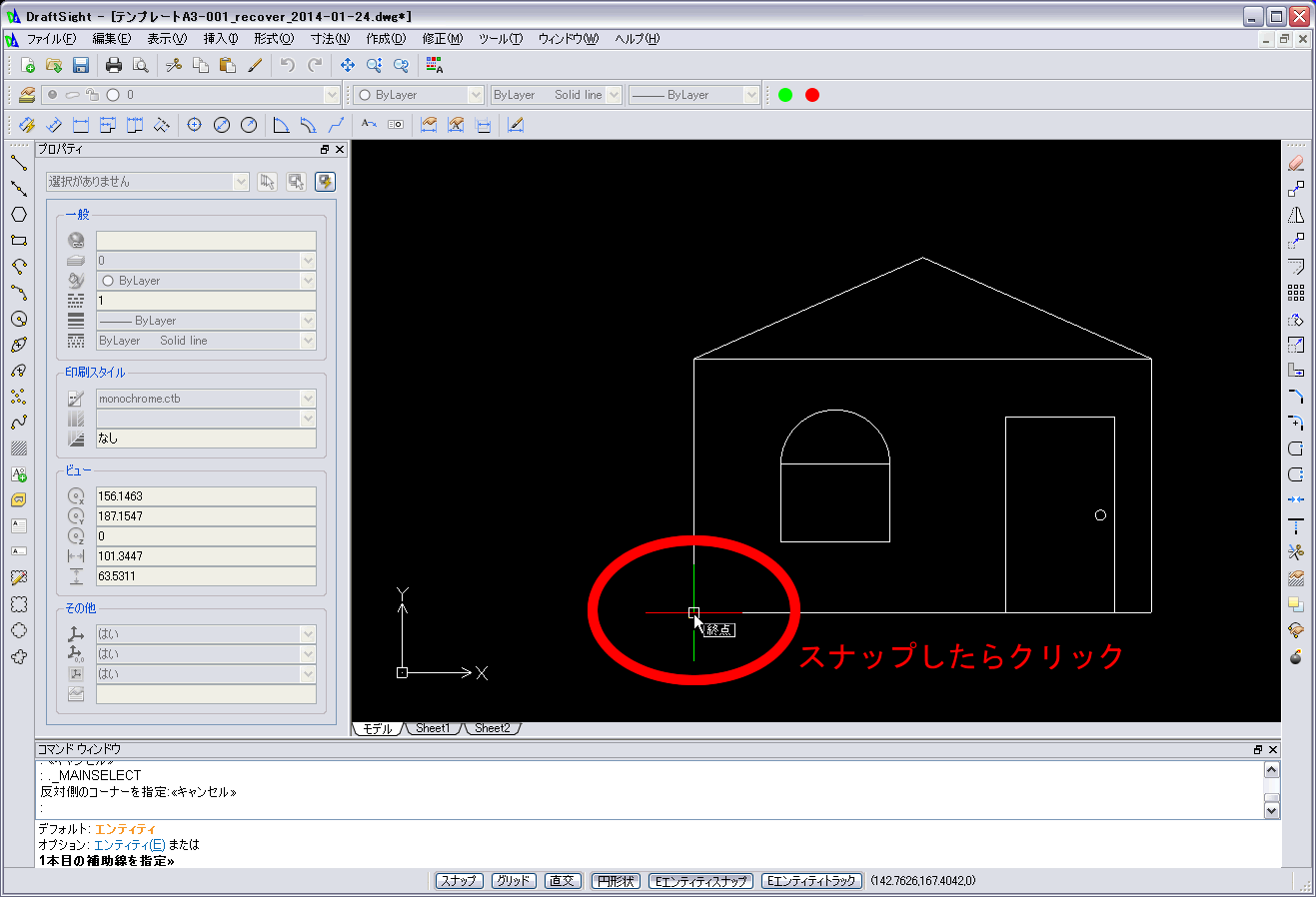The height and width of the screenshot is (897, 1316).
Task: Click the Save floppy disk icon
Action: tap(81, 65)
